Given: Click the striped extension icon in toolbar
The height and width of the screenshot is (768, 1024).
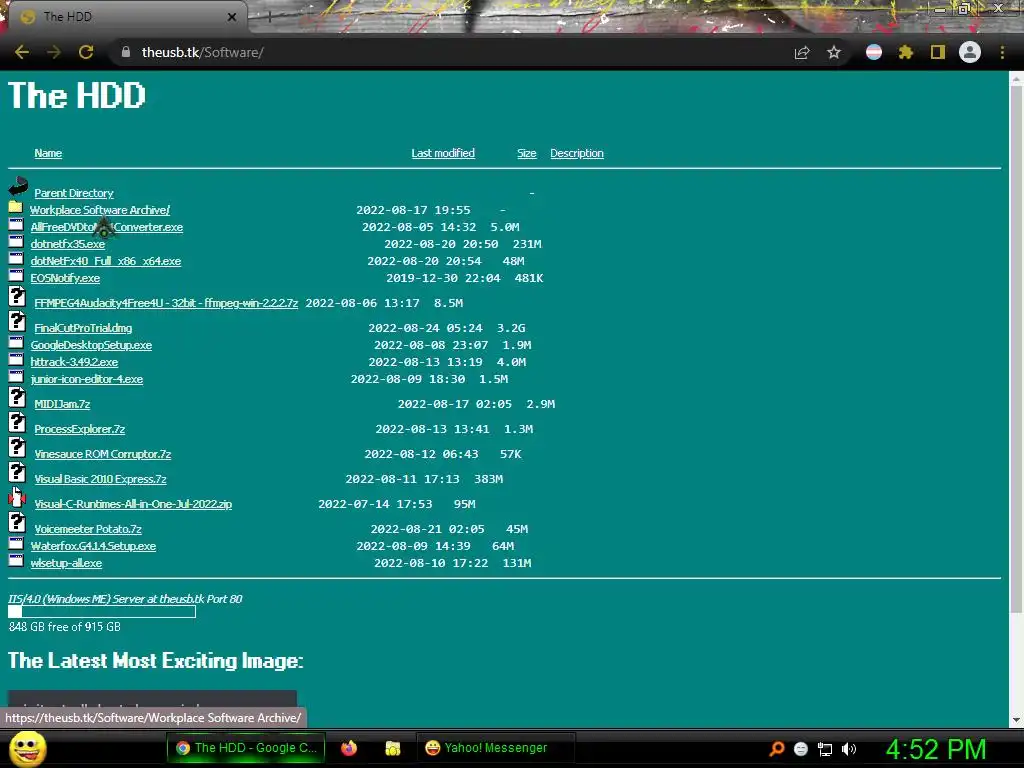Looking at the screenshot, I should [x=874, y=52].
